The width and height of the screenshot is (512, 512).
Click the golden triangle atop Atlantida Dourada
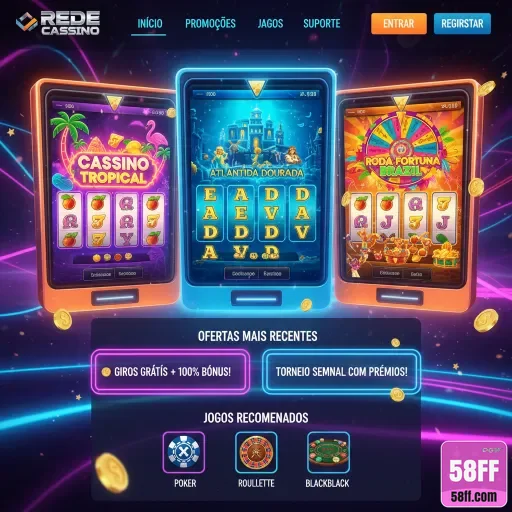(x=256, y=88)
